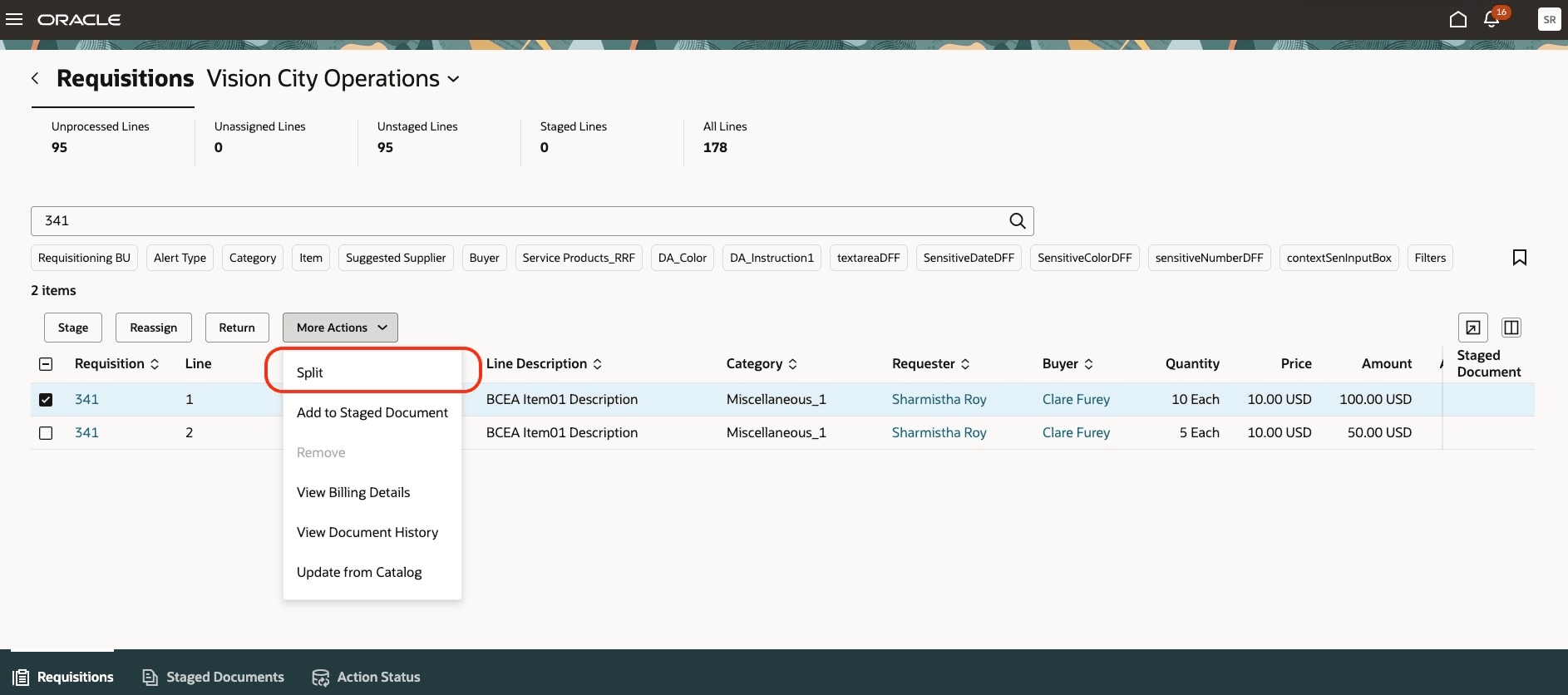Sort by Requester column arrows
The height and width of the screenshot is (695, 1568).
965,364
